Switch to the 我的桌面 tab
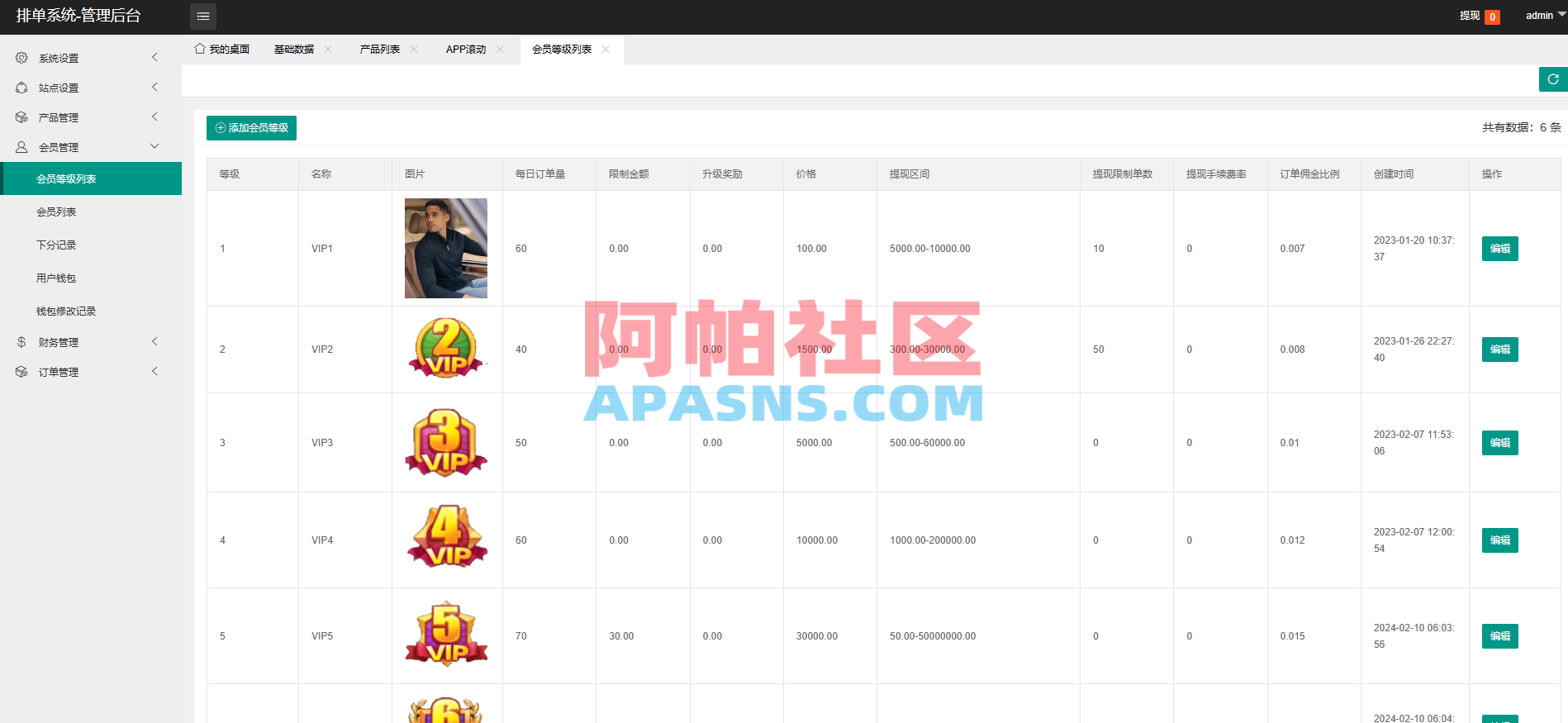 pos(222,50)
